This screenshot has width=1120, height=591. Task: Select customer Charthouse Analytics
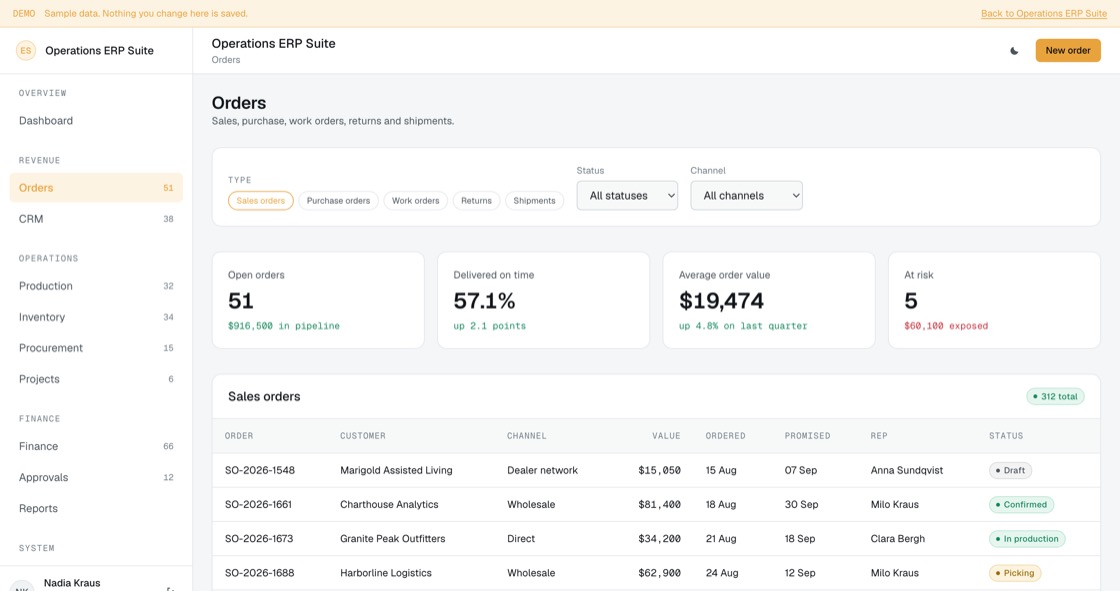(x=389, y=505)
